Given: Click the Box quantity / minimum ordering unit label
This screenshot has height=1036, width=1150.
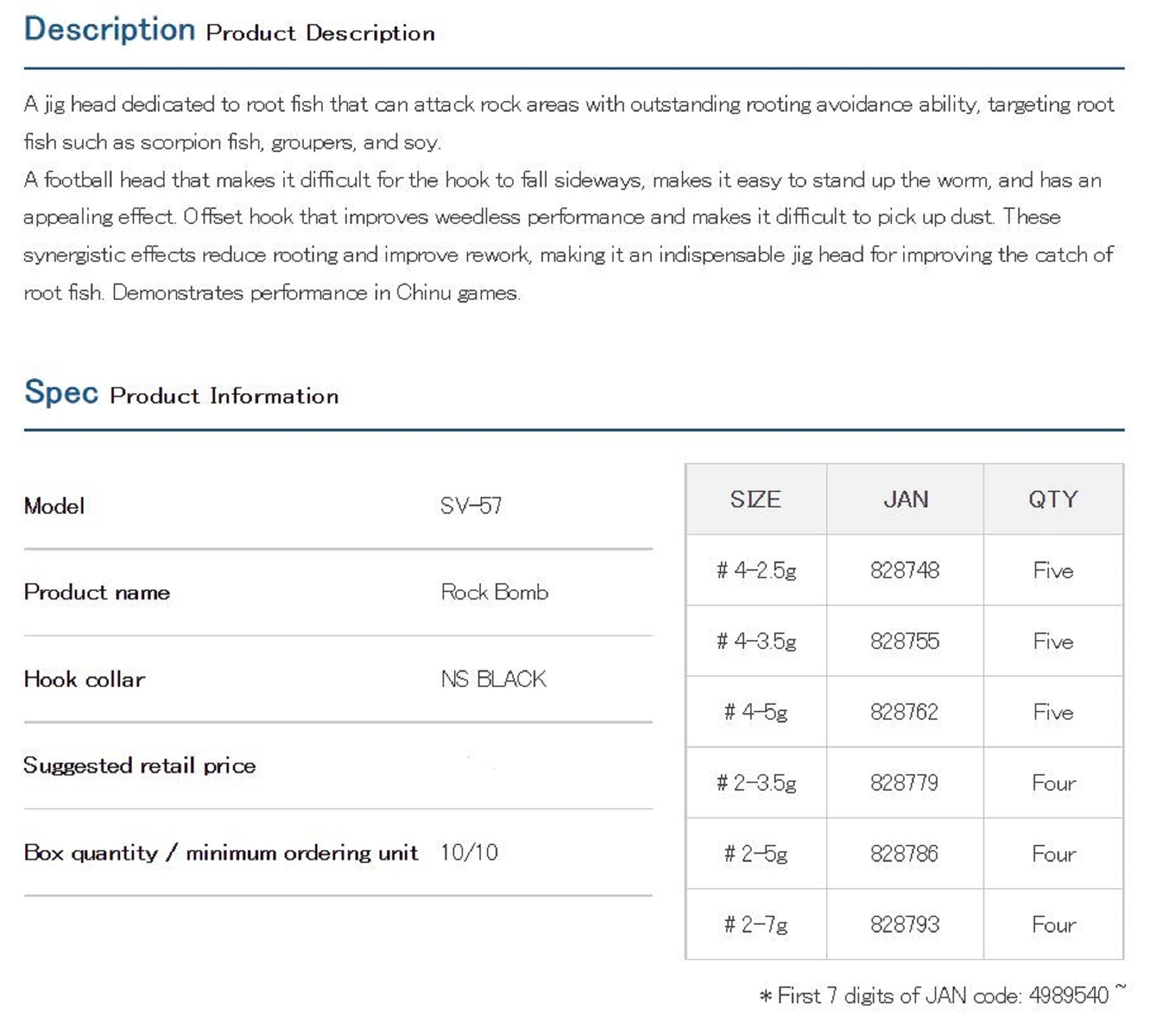Looking at the screenshot, I should point(221,852).
